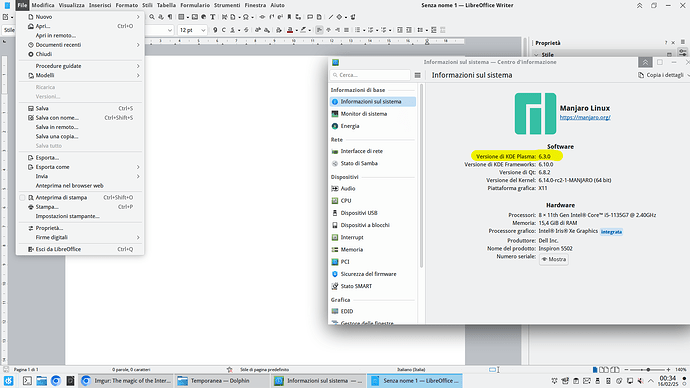Select the draw line tool icon
This screenshot has width=690, height=388.
[x=330, y=17]
